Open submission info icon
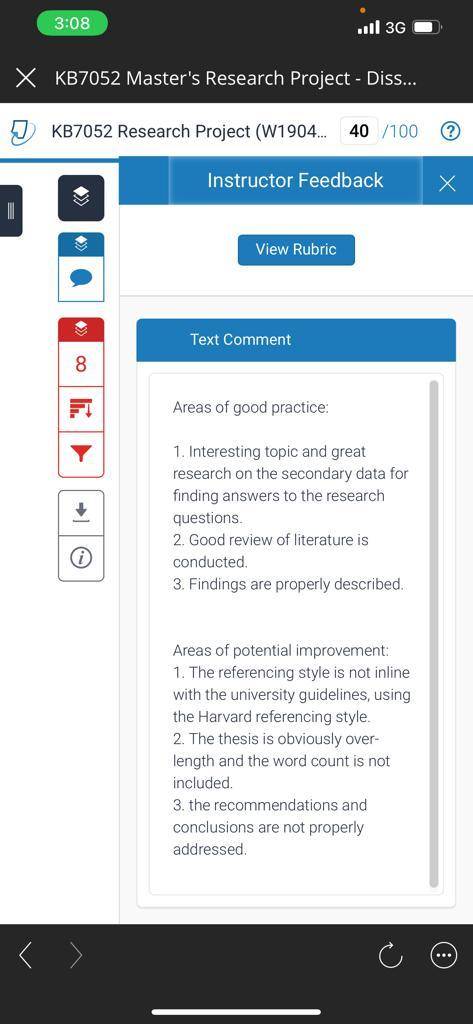This screenshot has width=473, height=1024. (81, 558)
